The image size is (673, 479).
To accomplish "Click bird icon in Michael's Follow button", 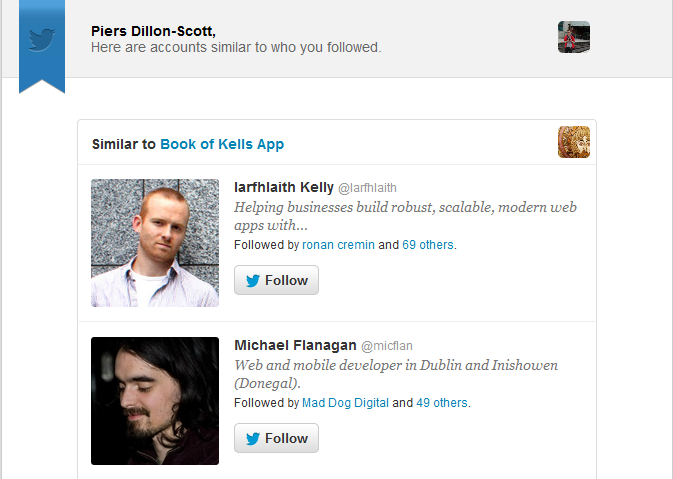I will [x=252, y=439].
